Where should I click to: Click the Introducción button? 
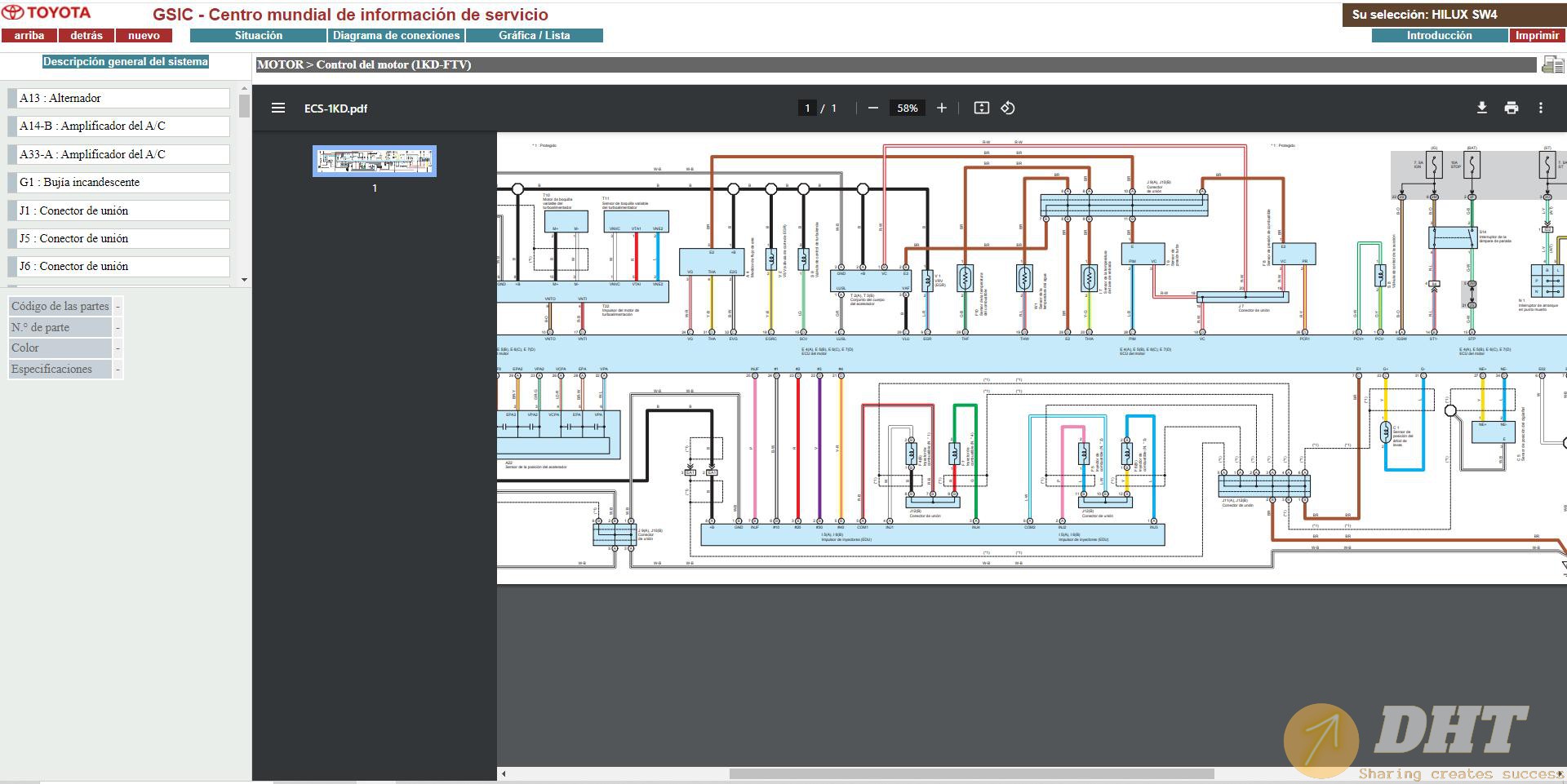(x=1440, y=36)
